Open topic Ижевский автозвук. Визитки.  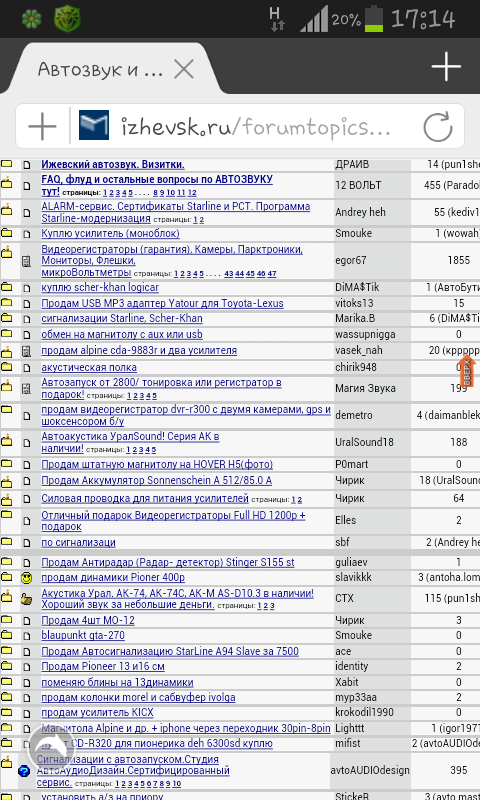click(113, 164)
